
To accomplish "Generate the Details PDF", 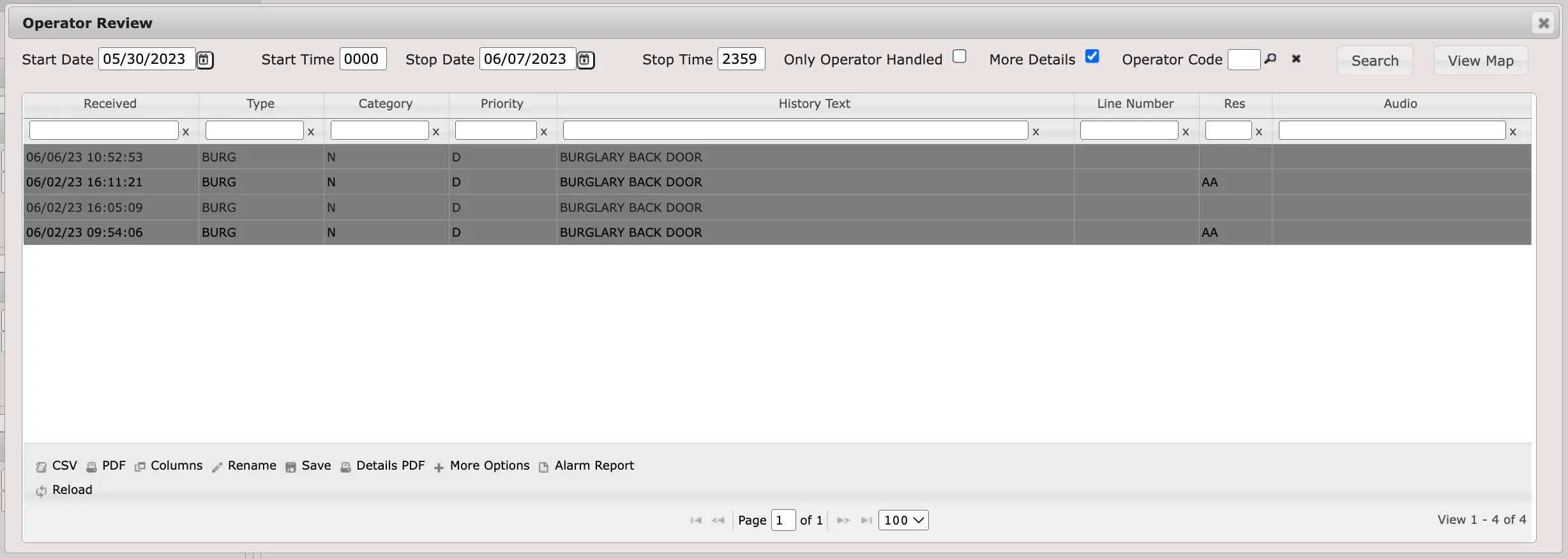I will (382, 466).
